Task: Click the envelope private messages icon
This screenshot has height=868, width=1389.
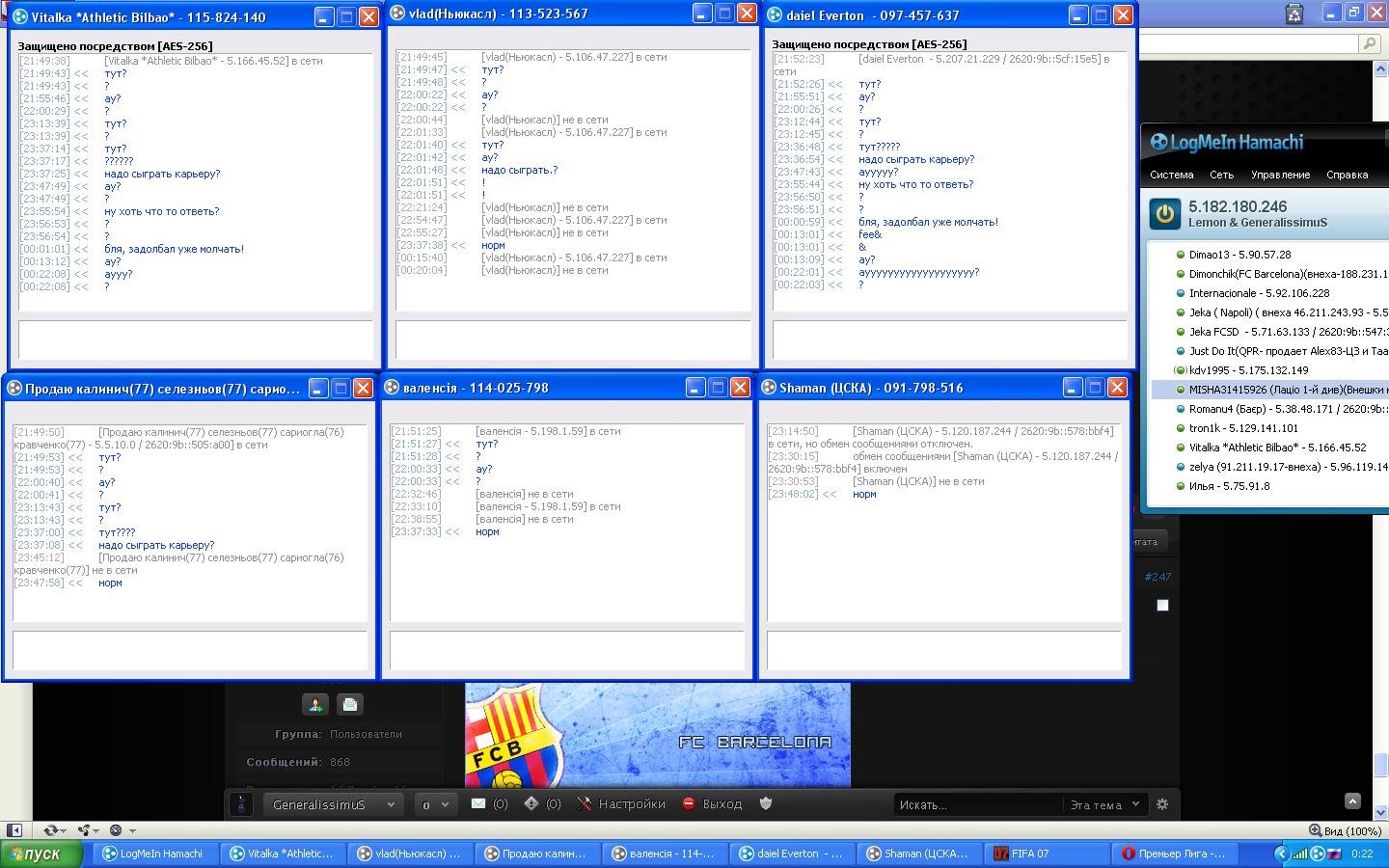Action: point(477,803)
